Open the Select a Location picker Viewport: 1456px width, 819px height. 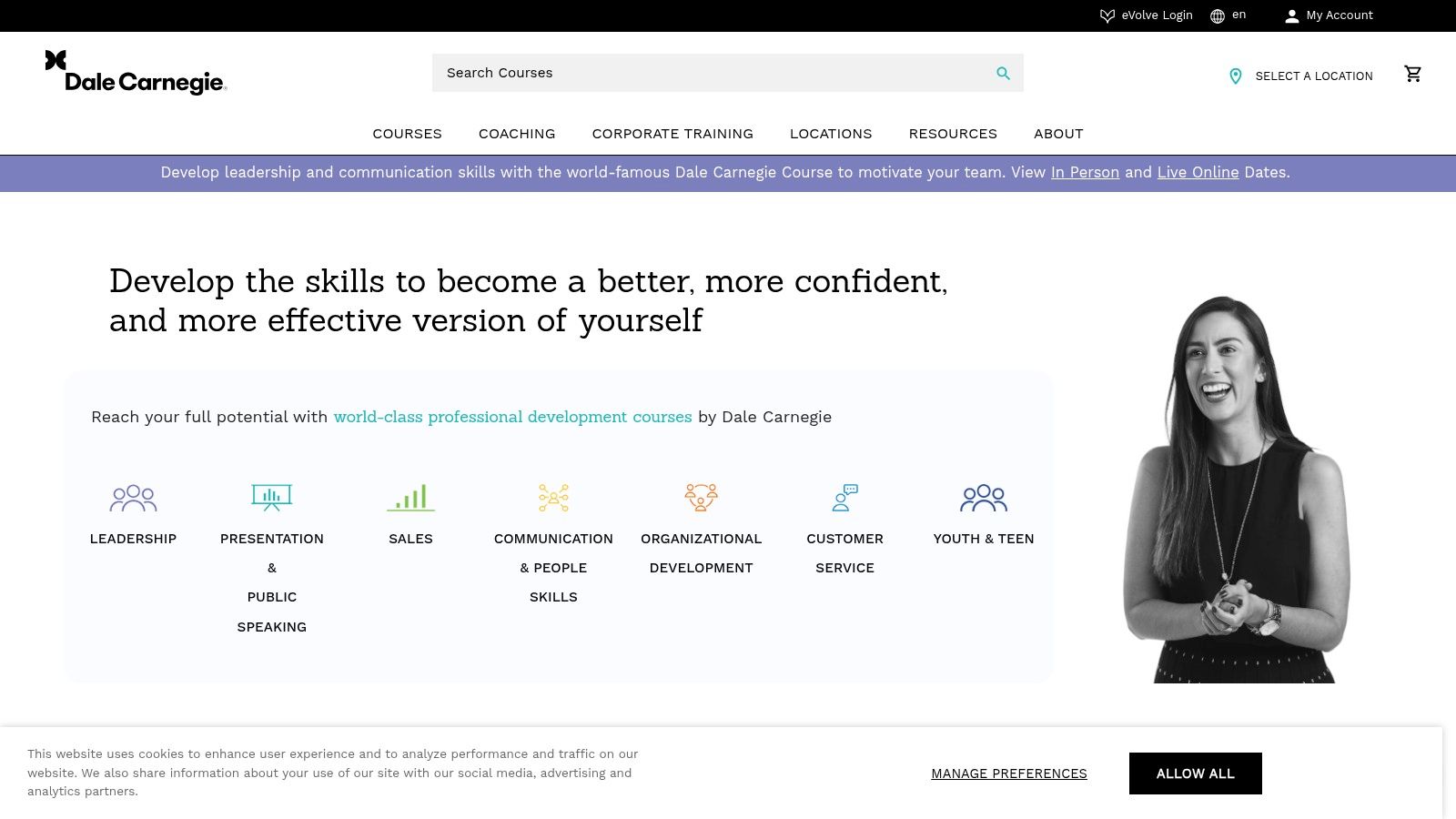coord(1314,76)
